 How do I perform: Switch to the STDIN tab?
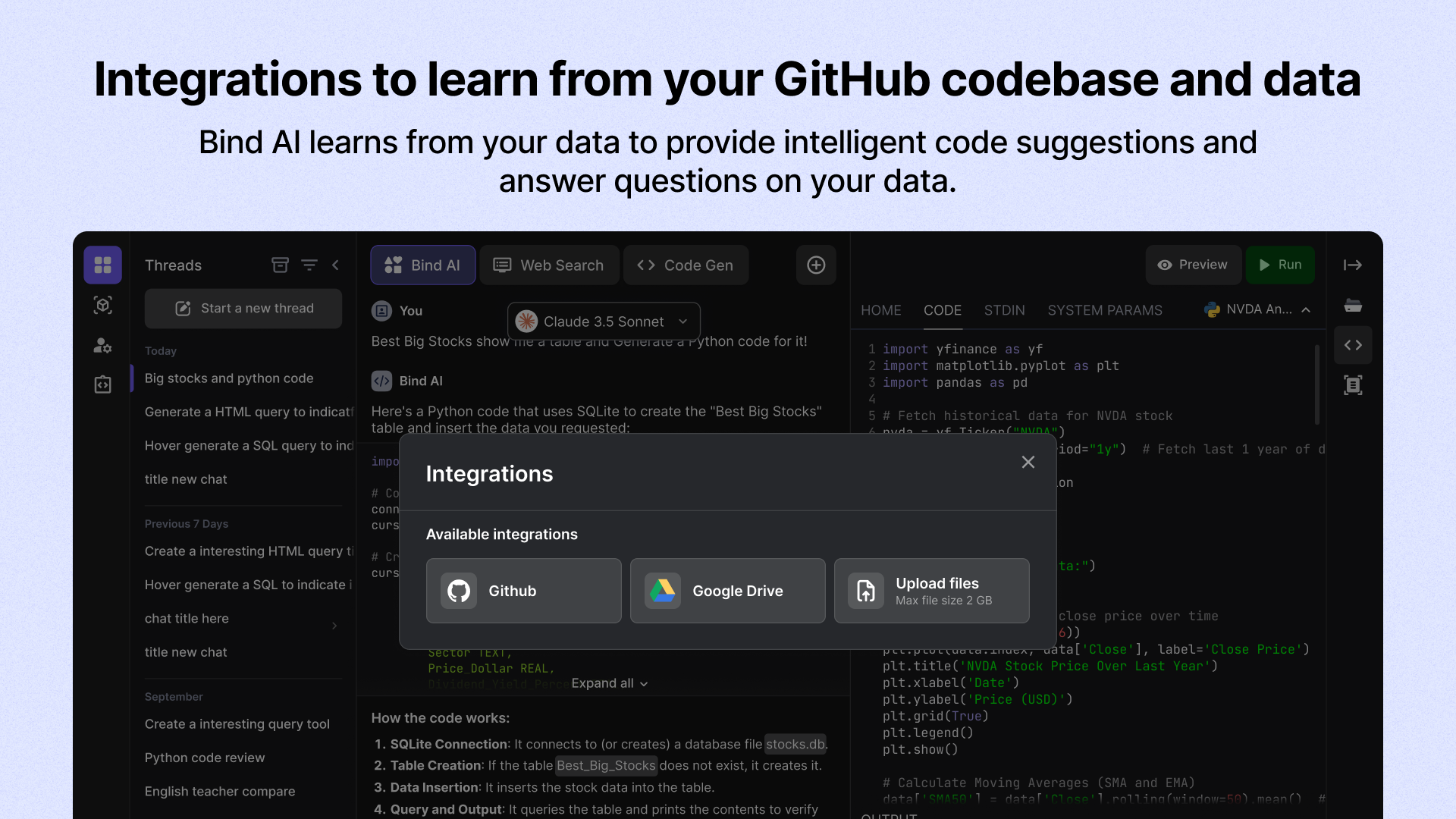(1004, 309)
